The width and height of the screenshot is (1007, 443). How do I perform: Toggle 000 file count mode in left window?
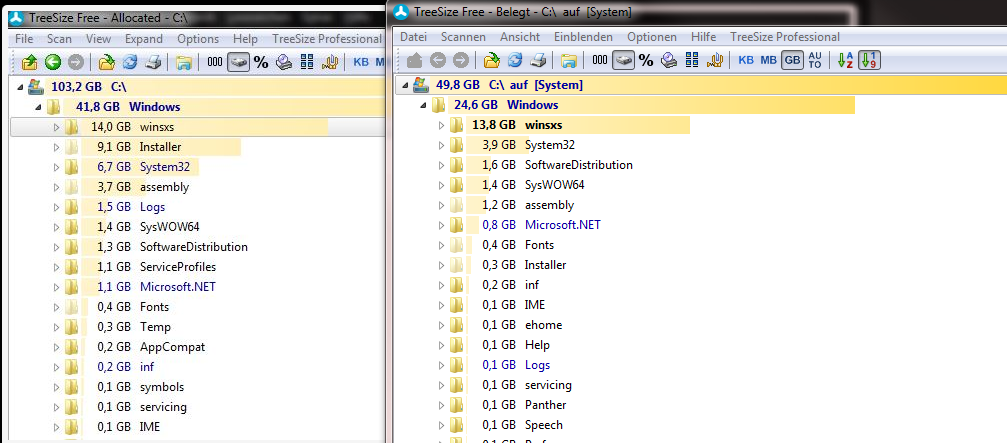[x=215, y=62]
